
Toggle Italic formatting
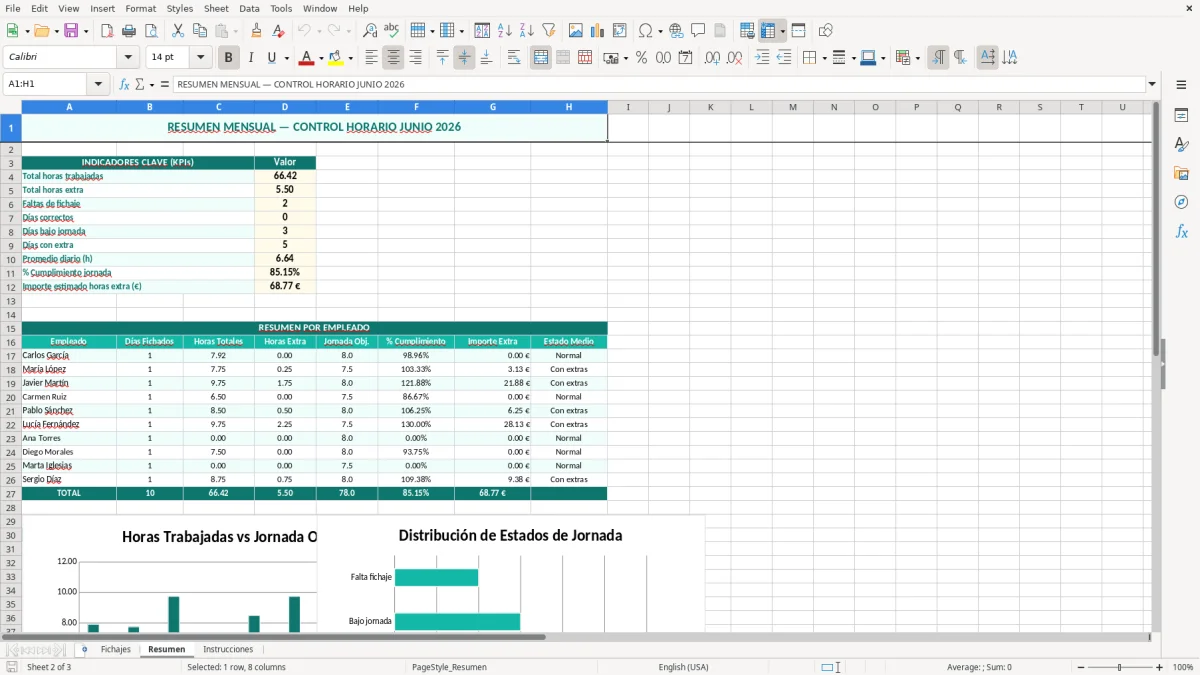[251, 58]
